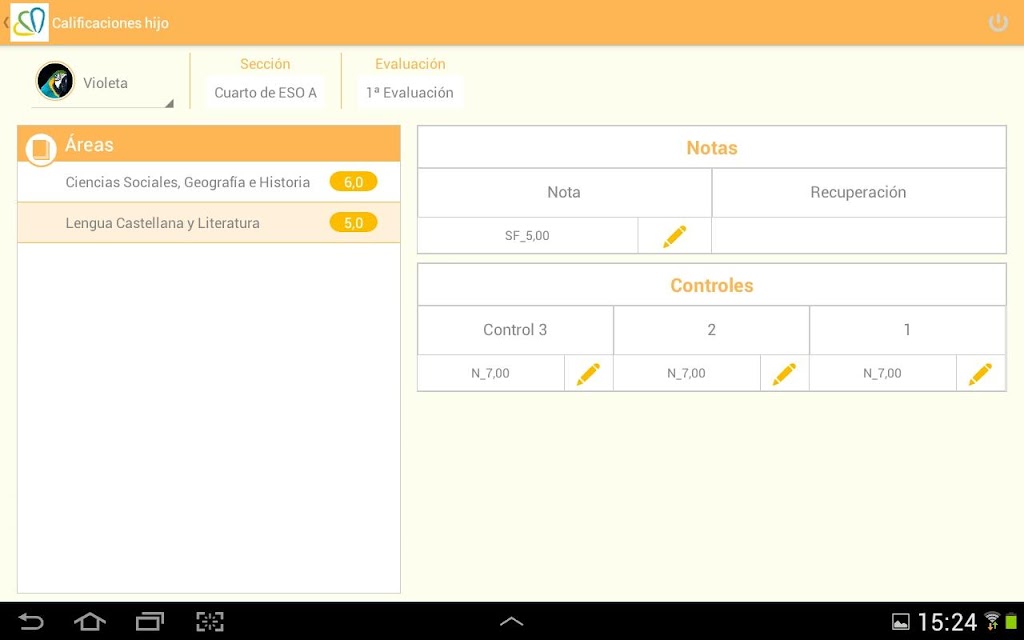Edit the SF_5,00 nota with pencil icon
This screenshot has width=1024, height=640.
click(675, 236)
